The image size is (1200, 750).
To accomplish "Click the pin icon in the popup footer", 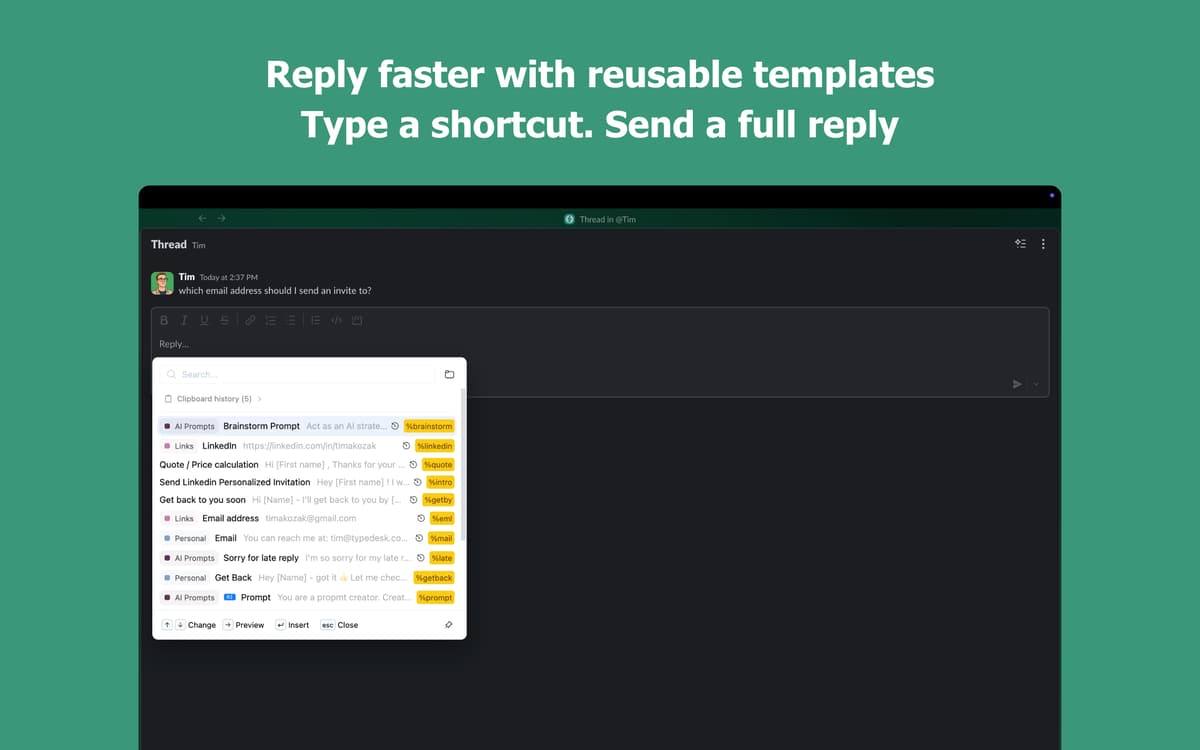I will coord(448,625).
